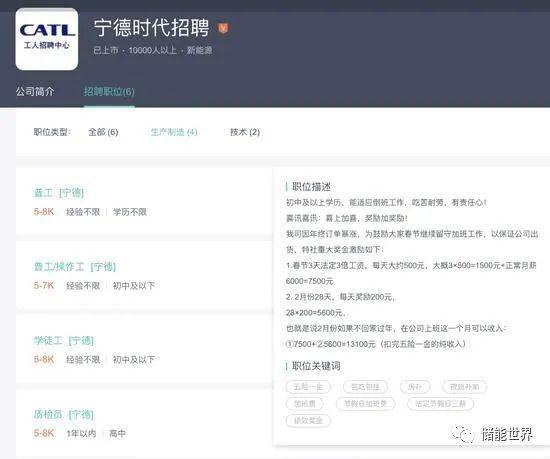The width and height of the screenshot is (550, 459).
Task: Click 初中及以下 in the 学徒工 row
Action: coord(134,360)
